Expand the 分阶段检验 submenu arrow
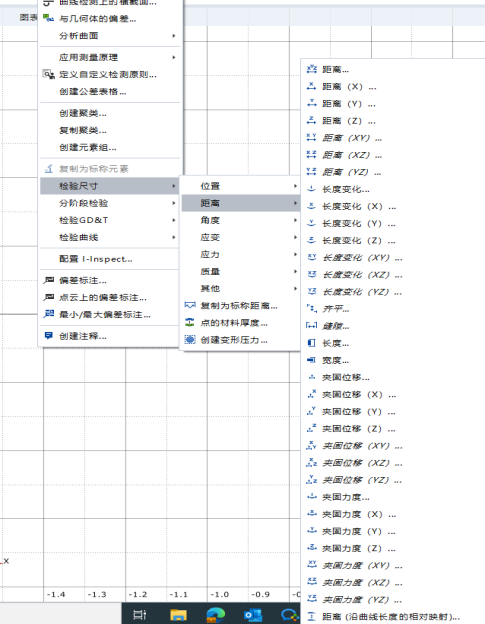 (x=174, y=203)
